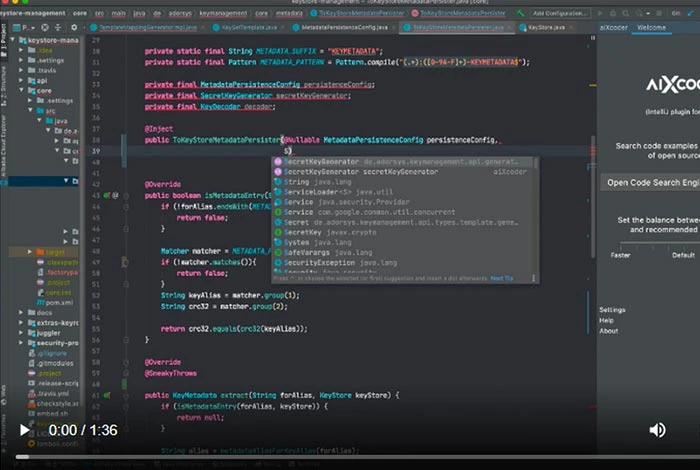Image resolution: width=700 pixels, height=470 pixels.
Task: Open the Structure tool window stripe
Action: [x=4, y=86]
